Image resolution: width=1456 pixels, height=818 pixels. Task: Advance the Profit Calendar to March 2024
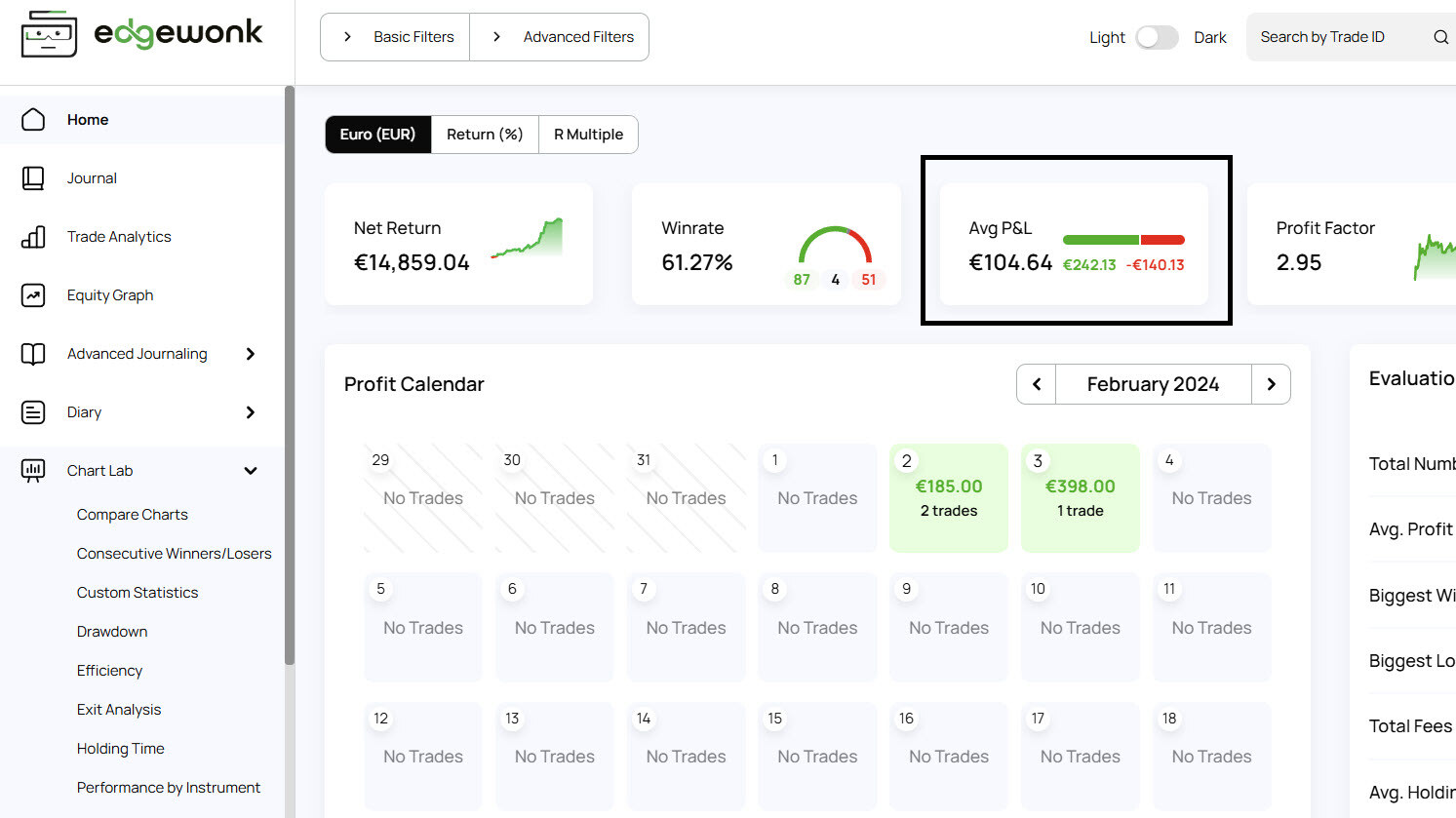[x=1271, y=384]
